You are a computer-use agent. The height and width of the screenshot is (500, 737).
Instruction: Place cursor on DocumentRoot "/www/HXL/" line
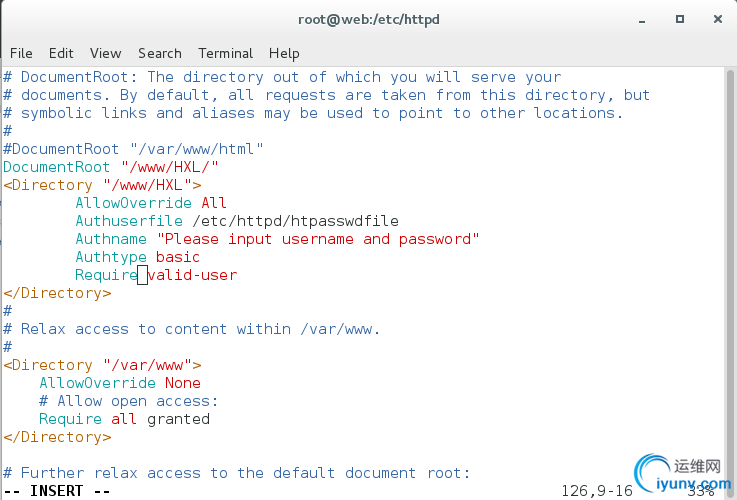coord(111,167)
